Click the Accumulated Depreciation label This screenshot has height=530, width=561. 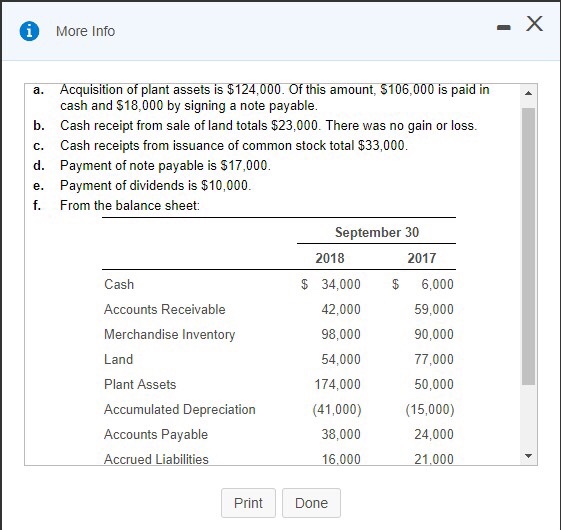(x=180, y=409)
